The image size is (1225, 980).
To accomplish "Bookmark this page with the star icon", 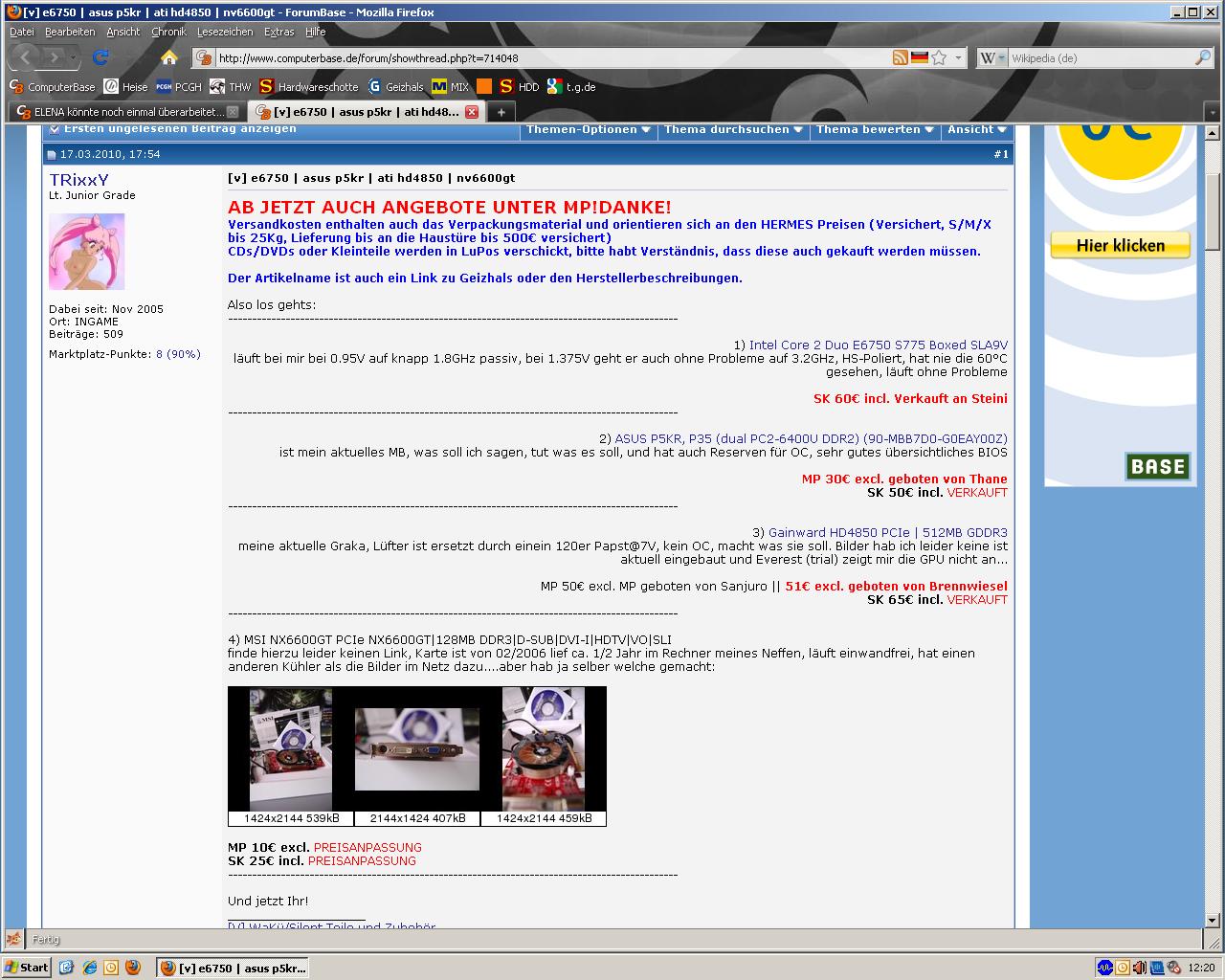I will click(939, 57).
